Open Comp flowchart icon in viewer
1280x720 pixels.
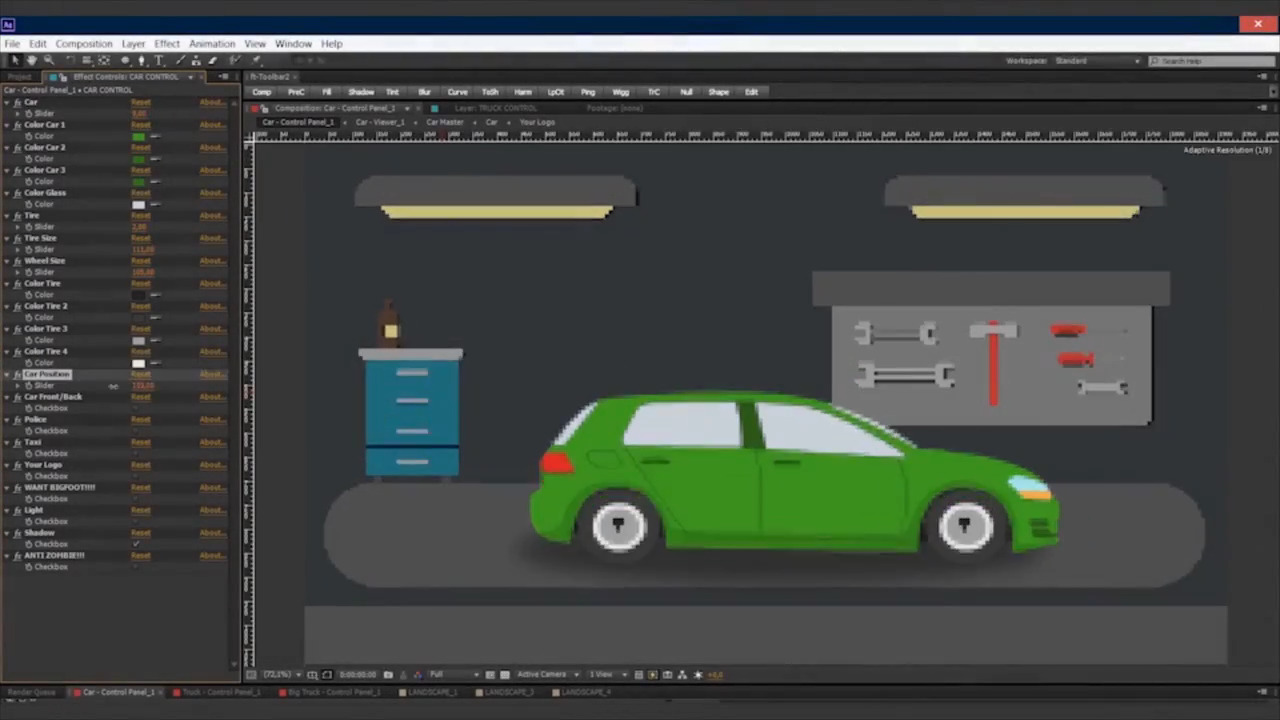click(682, 674)
